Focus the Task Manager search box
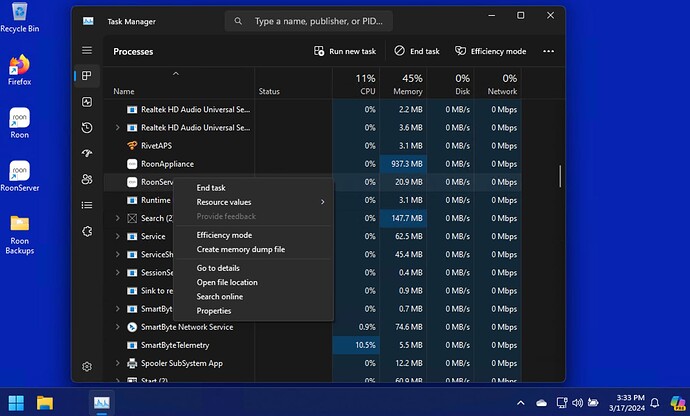 pos(309,21)
